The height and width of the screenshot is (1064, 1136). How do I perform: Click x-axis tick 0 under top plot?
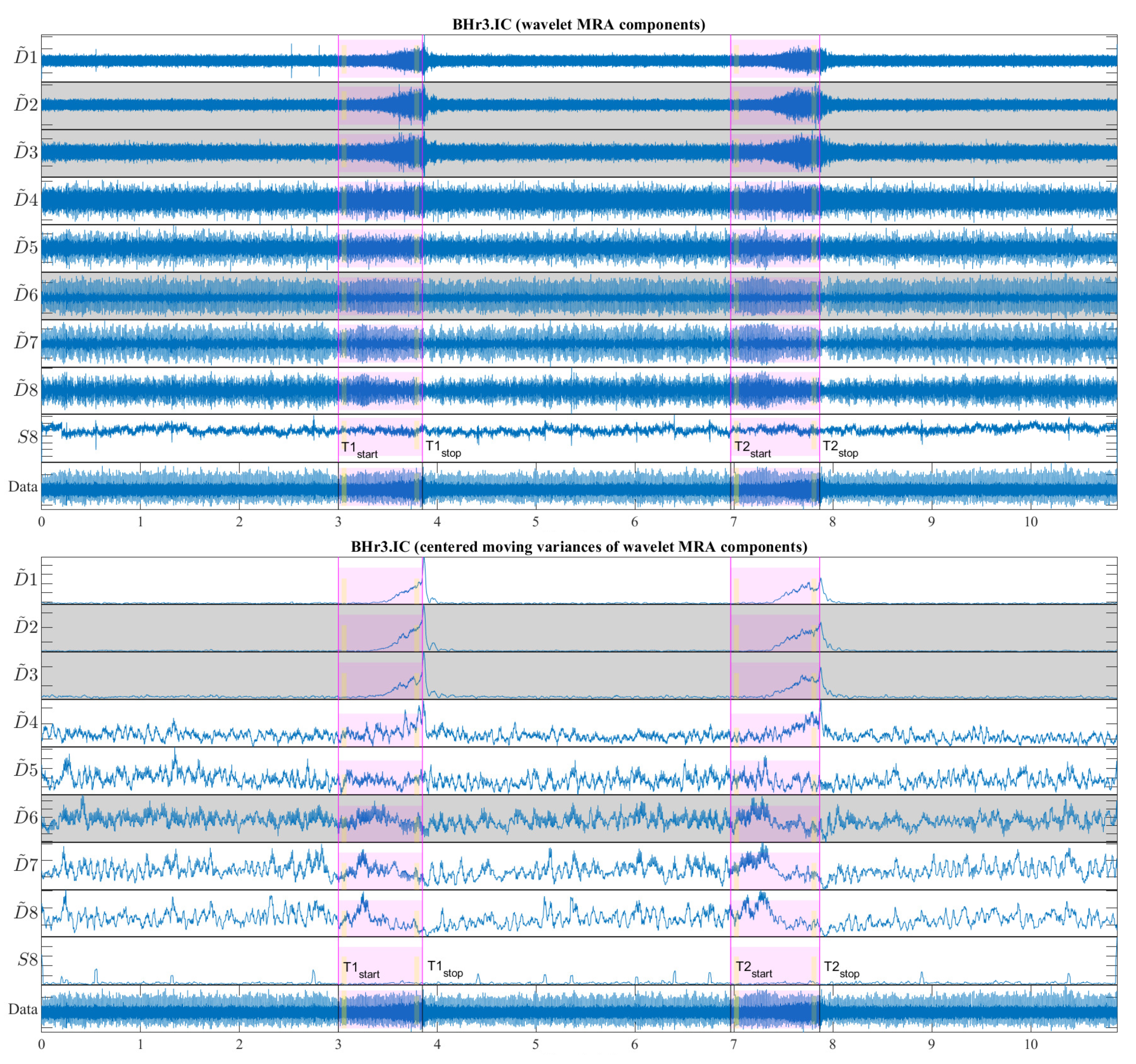(42, 522)
